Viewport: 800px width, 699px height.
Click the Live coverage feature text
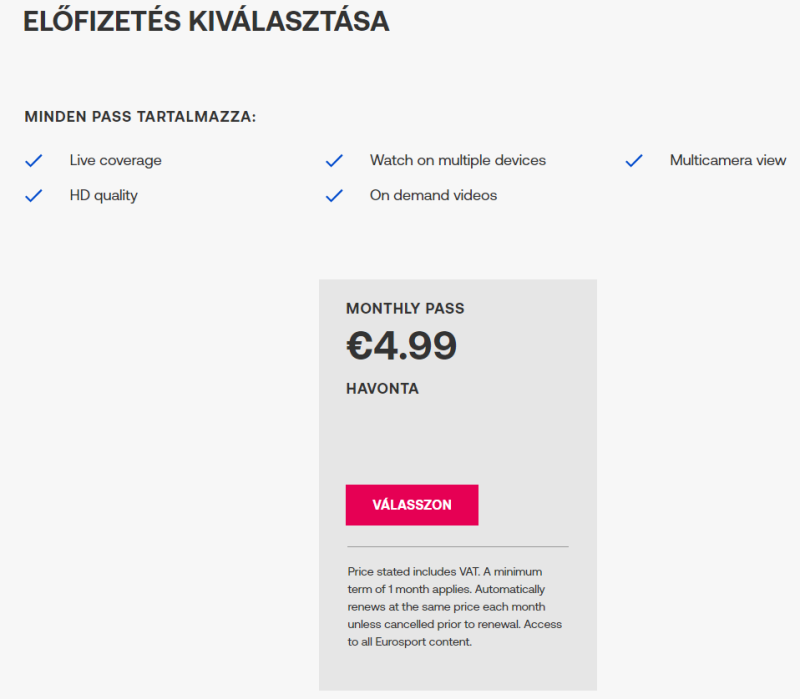click(x=115, y=160)
